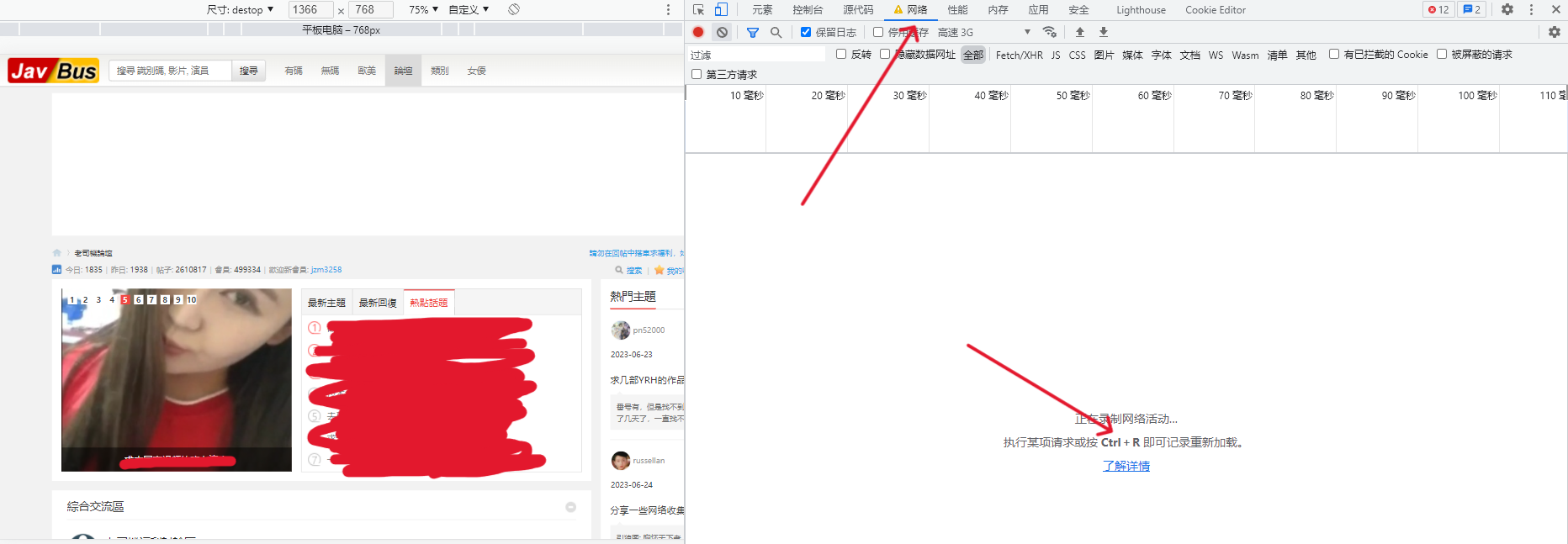Screen dimensions: 1568x544
Task: Open the 自定义 throttling dropdown in device toolbar
Action: point(469,9)
